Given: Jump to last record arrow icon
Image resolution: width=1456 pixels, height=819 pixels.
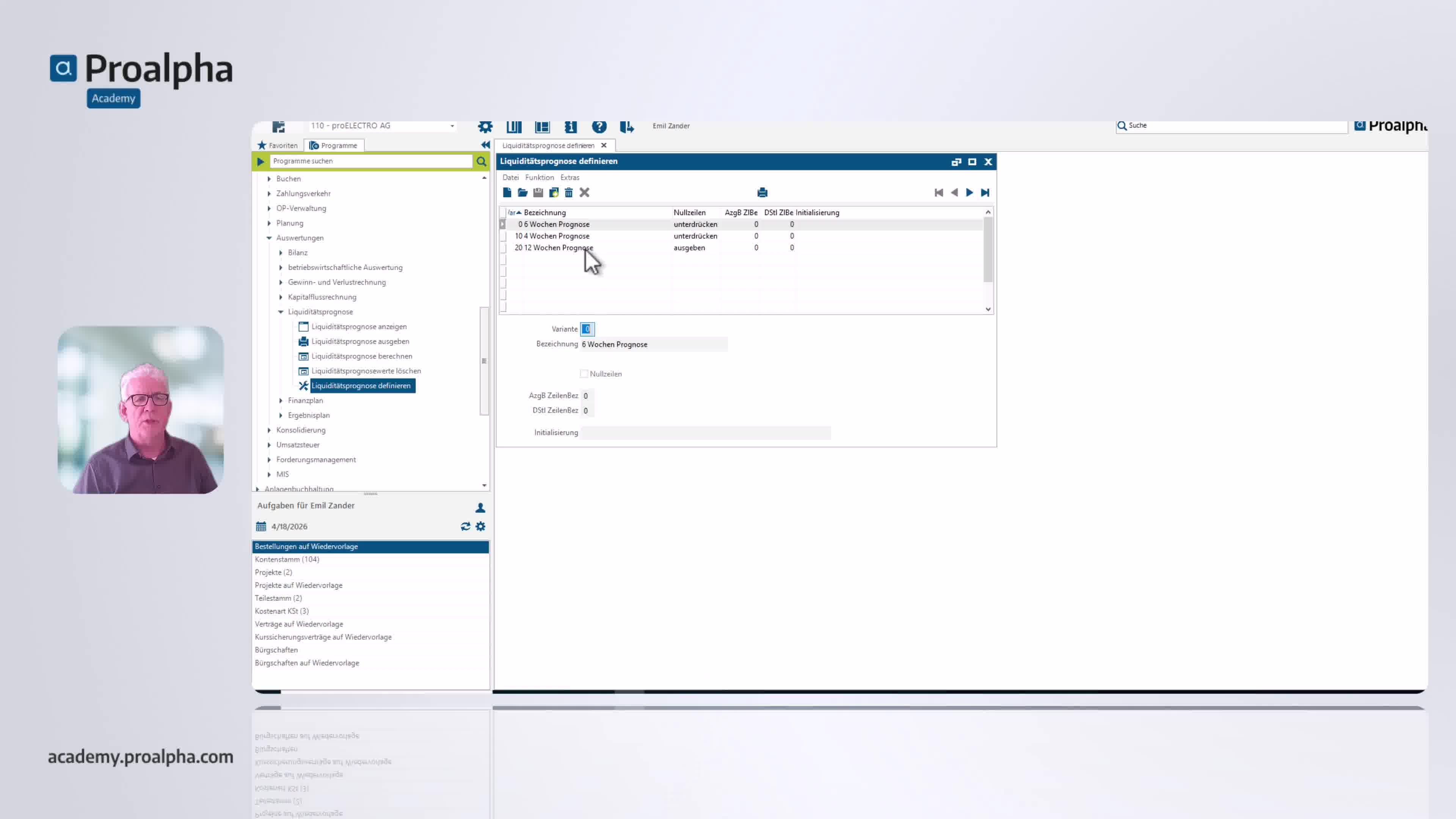Looking at the screenshot, I should tap(985, 193).
